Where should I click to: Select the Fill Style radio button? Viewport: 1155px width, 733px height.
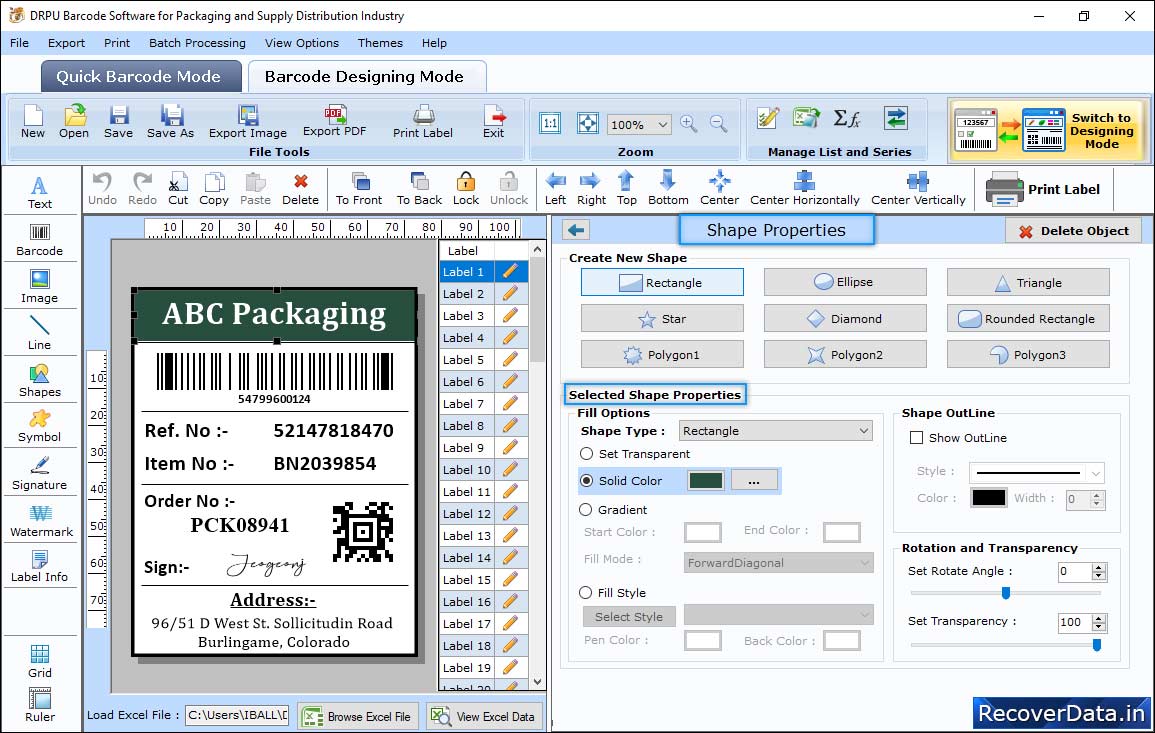pyautogui.click(x=586, y=592)
